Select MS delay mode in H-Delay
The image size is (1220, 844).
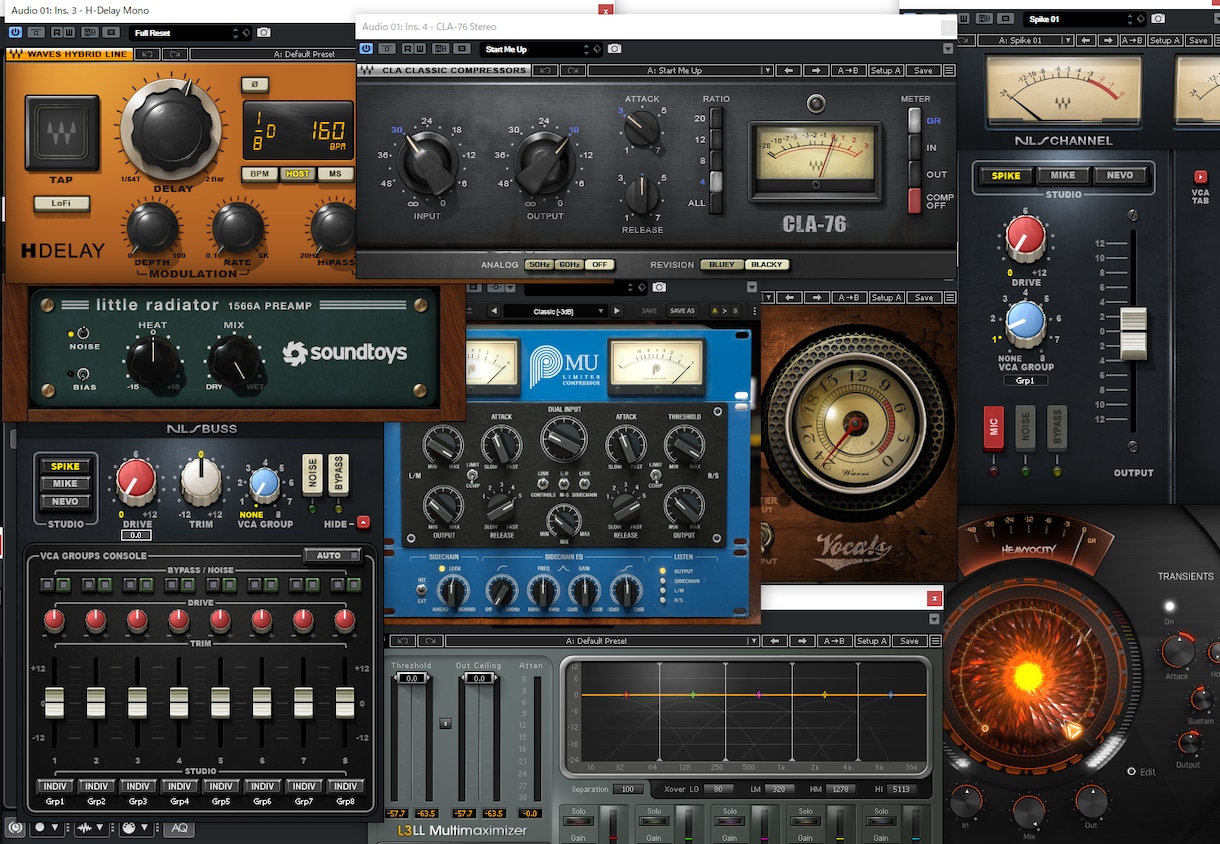point(335,174)
